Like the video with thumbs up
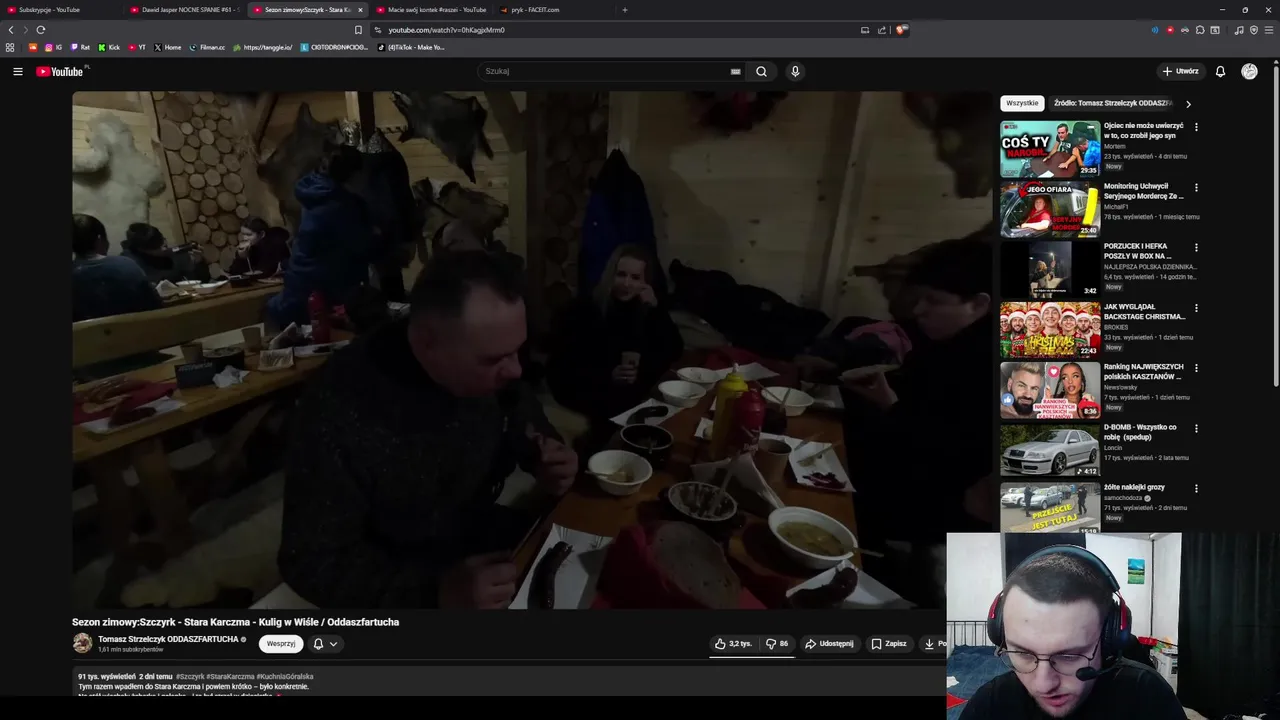The image size is (1280, 720). (x=733, y=644)
